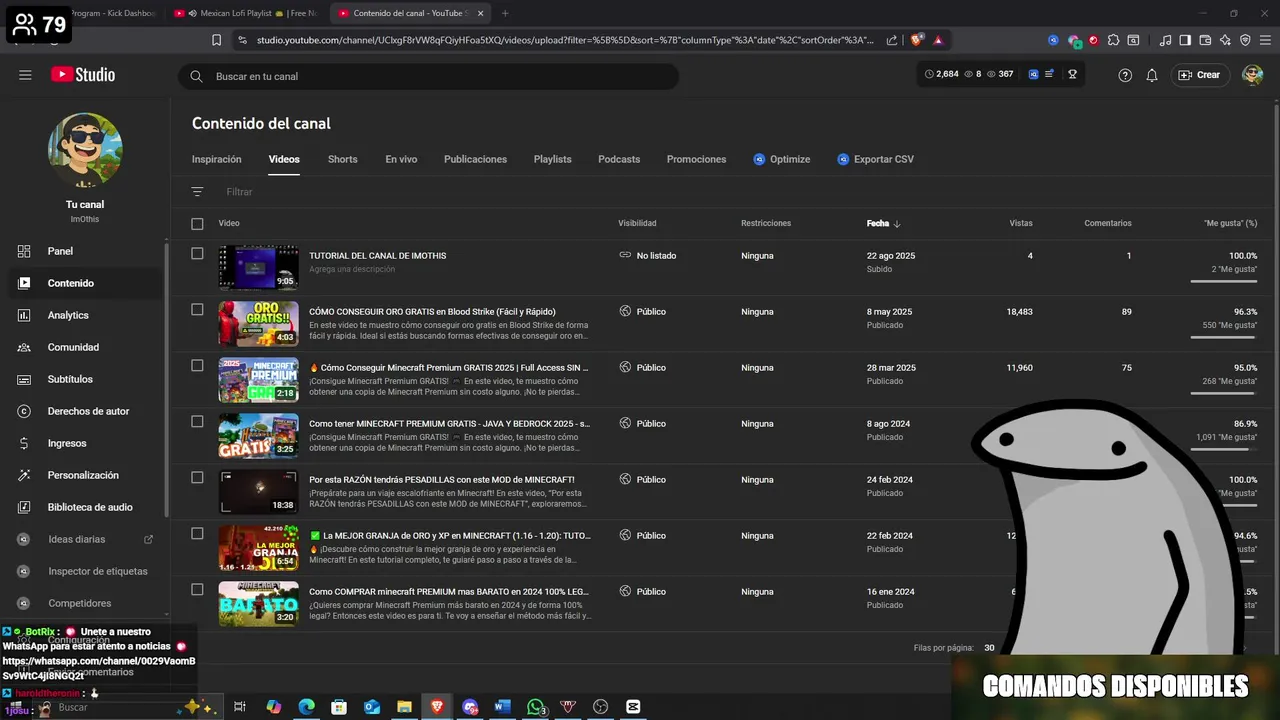Click the browser address bar URL

click(565, 40)
